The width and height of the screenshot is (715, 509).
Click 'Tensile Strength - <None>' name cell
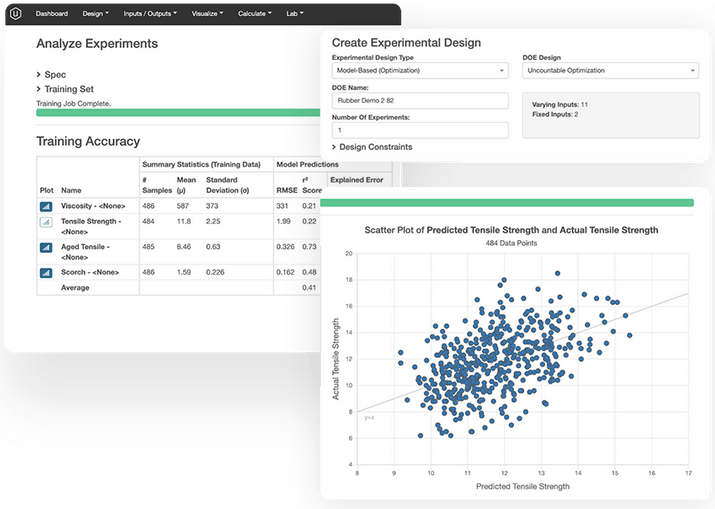(91, 226)
